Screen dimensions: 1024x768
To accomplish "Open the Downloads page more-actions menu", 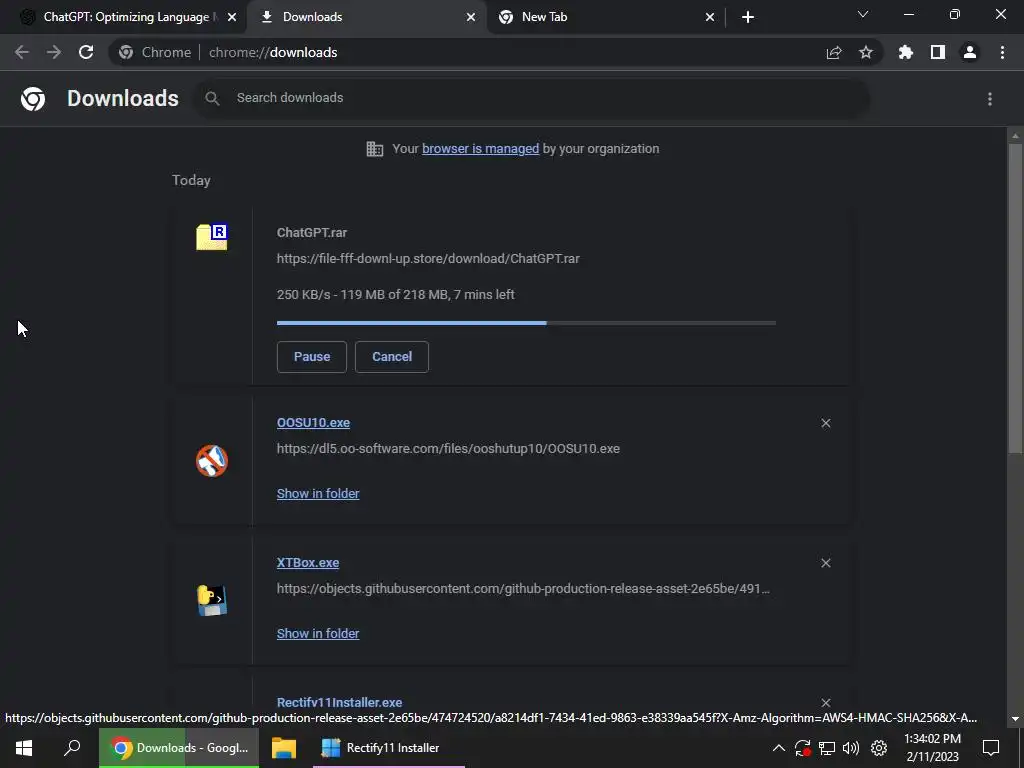I will (990, 99).
